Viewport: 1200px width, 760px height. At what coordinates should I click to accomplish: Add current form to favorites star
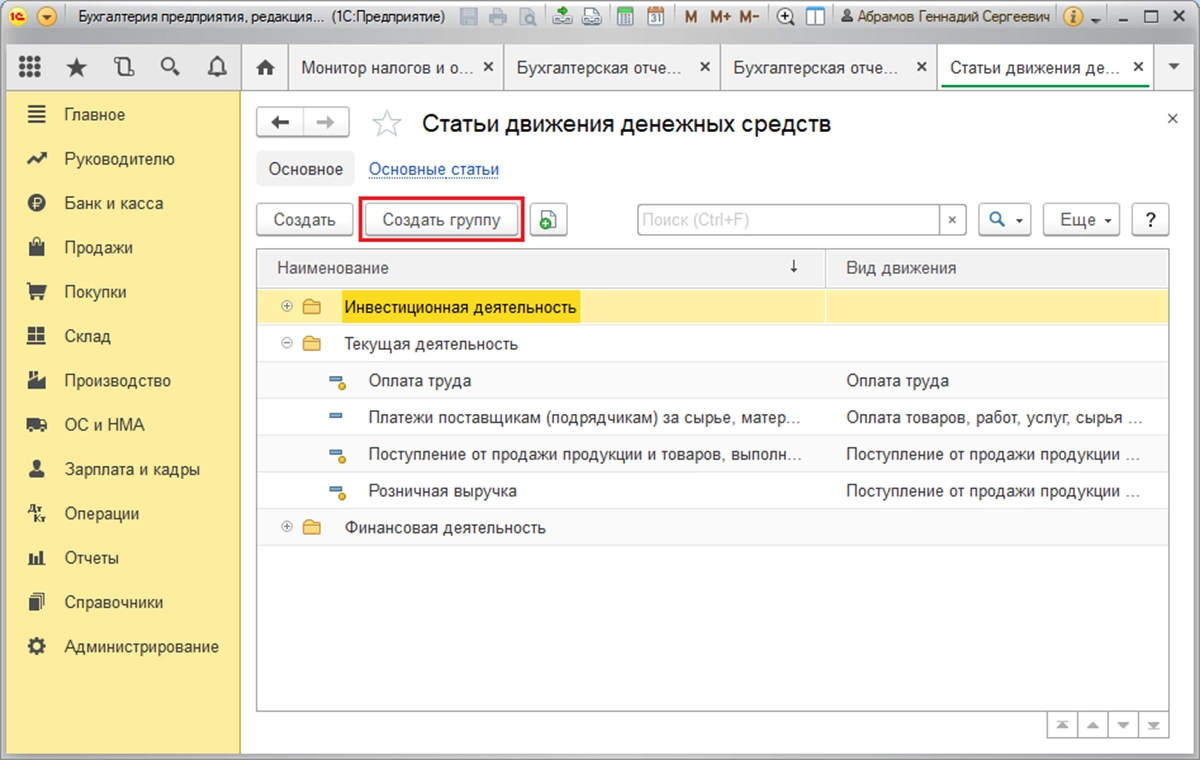(386, 124)
